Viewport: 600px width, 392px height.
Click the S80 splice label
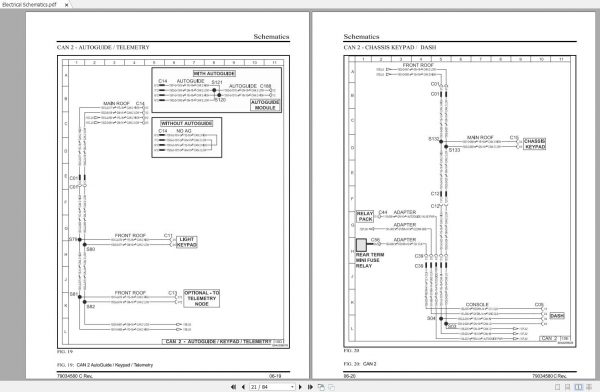point(91,249)
